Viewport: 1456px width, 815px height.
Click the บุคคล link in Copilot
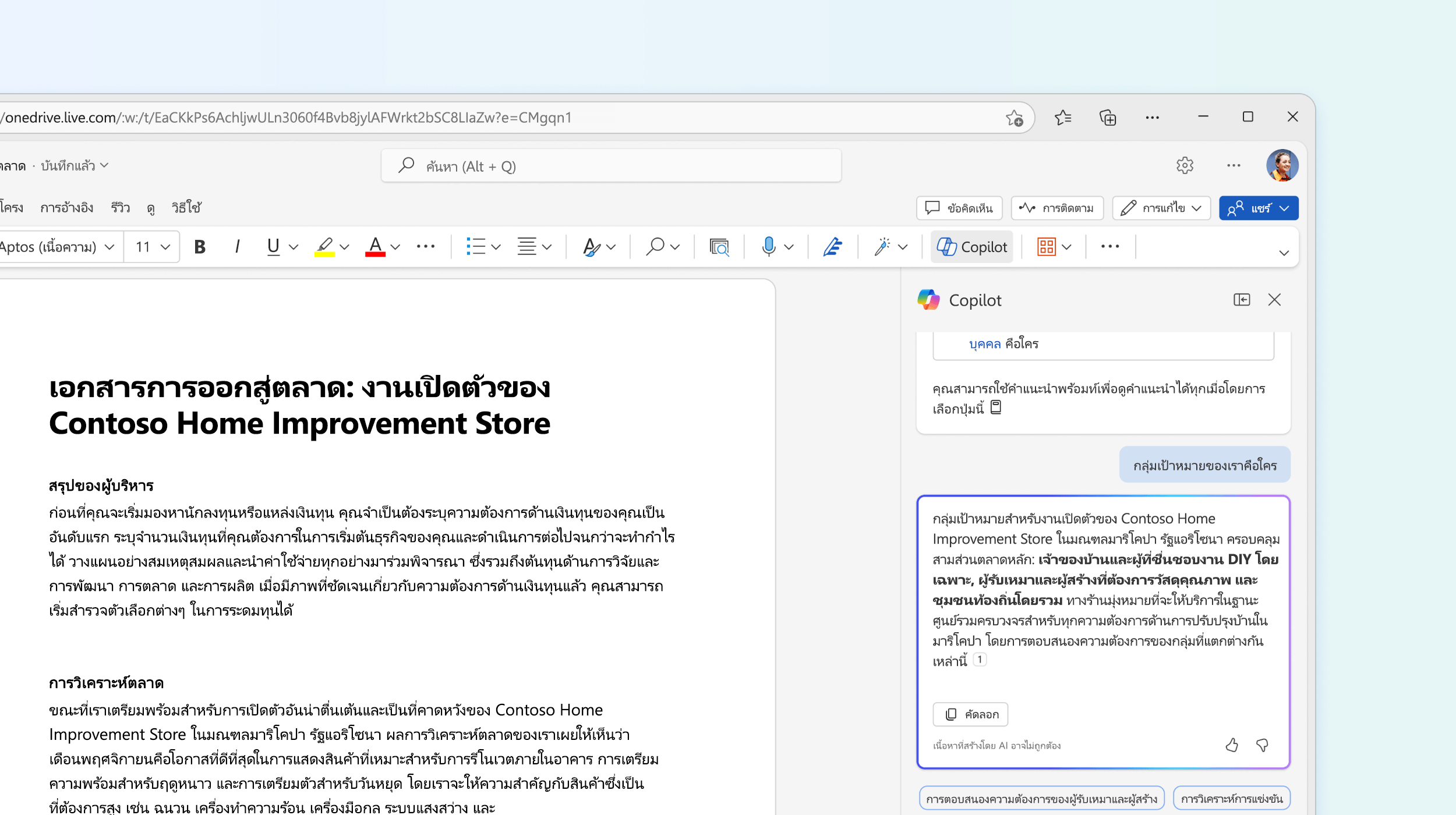984,344
